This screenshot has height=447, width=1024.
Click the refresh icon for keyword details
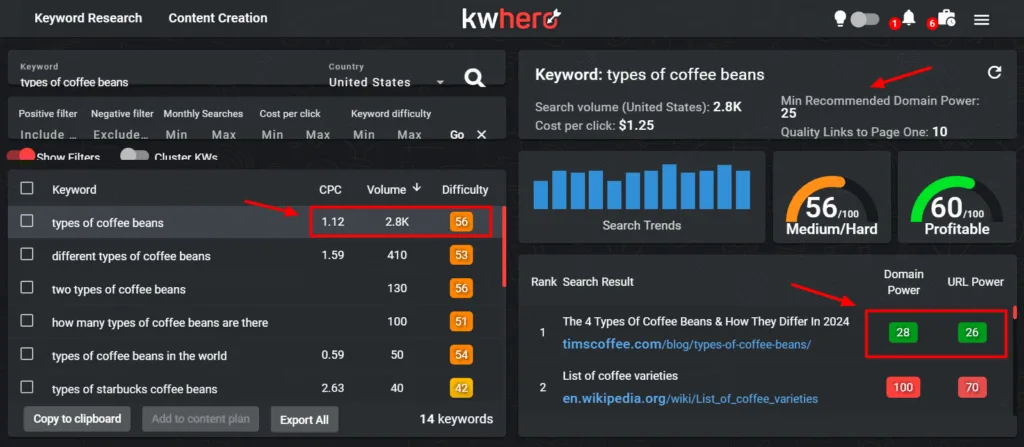pos(994,72)
